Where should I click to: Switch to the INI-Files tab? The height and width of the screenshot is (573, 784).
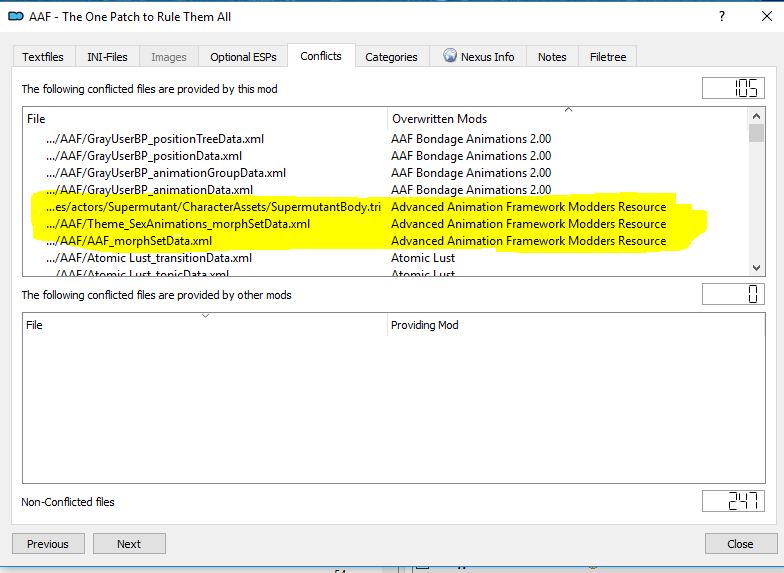(x=107, y=57)
